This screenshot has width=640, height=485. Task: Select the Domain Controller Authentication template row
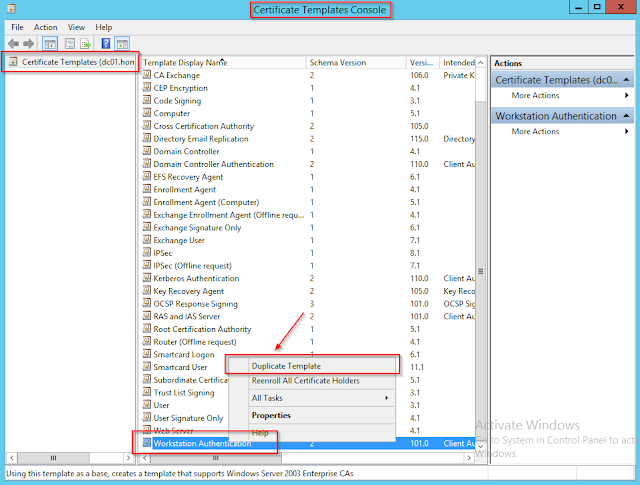click(213, 164)
